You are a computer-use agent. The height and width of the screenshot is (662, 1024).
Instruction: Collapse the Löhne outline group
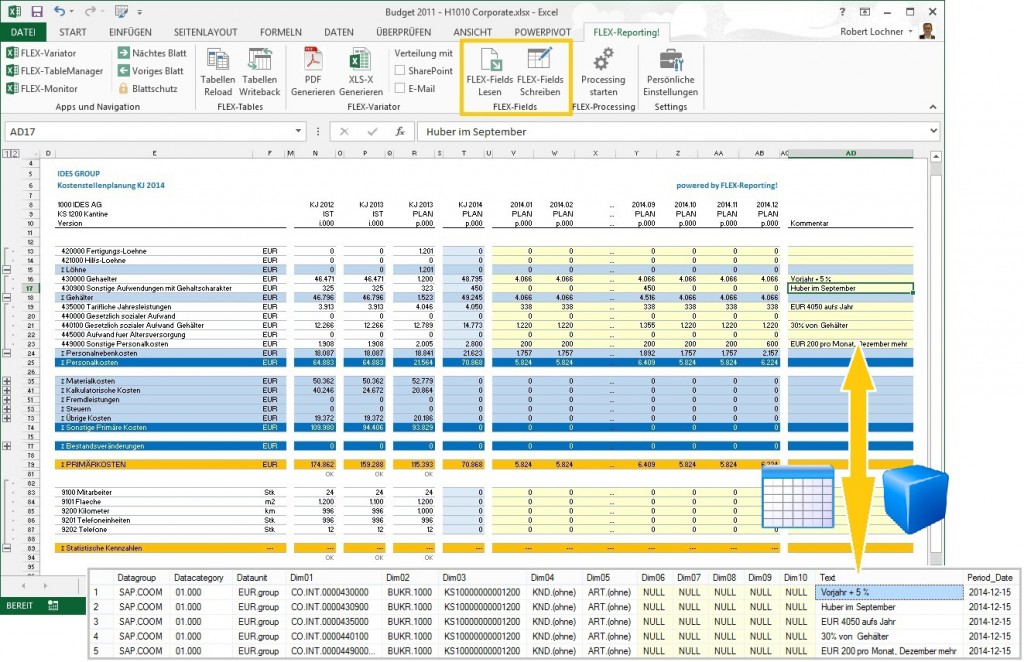[x=8, y=269]
